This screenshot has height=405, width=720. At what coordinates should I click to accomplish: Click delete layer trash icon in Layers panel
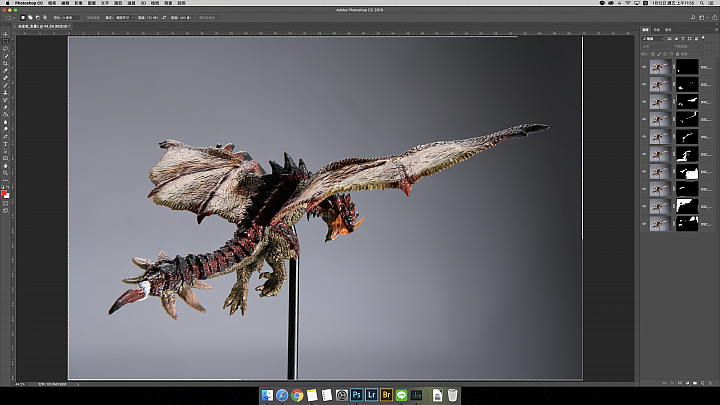pyautogui.click(x=710, y=382)
